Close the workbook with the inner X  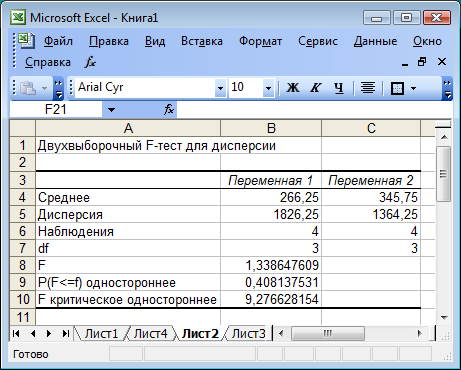[x=442, y=62]
